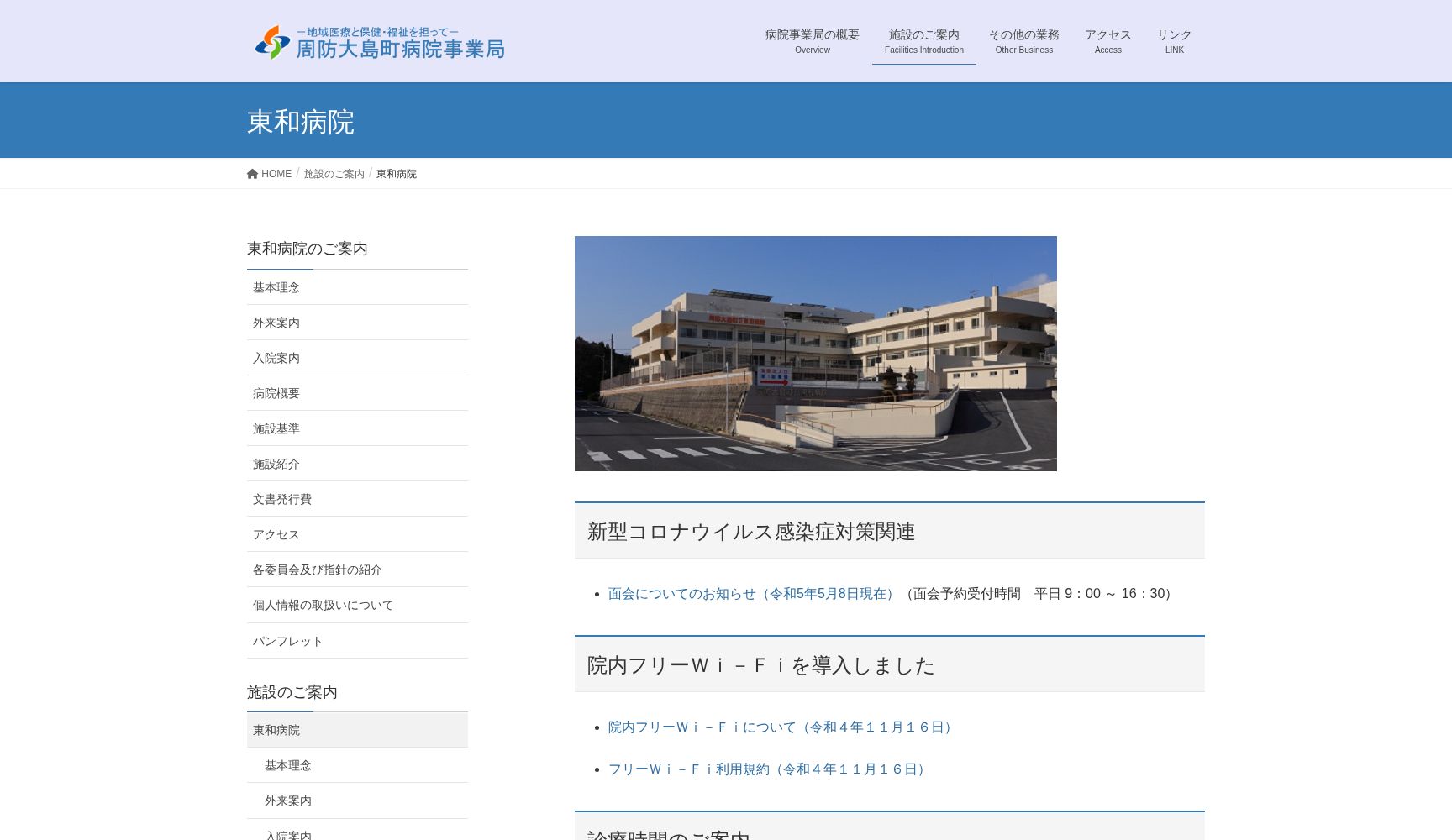The height and width of the screenshot is (840, 1452).
Task: Click the 施設のご案内 breadcrumb link
Action: click(334, 174)
